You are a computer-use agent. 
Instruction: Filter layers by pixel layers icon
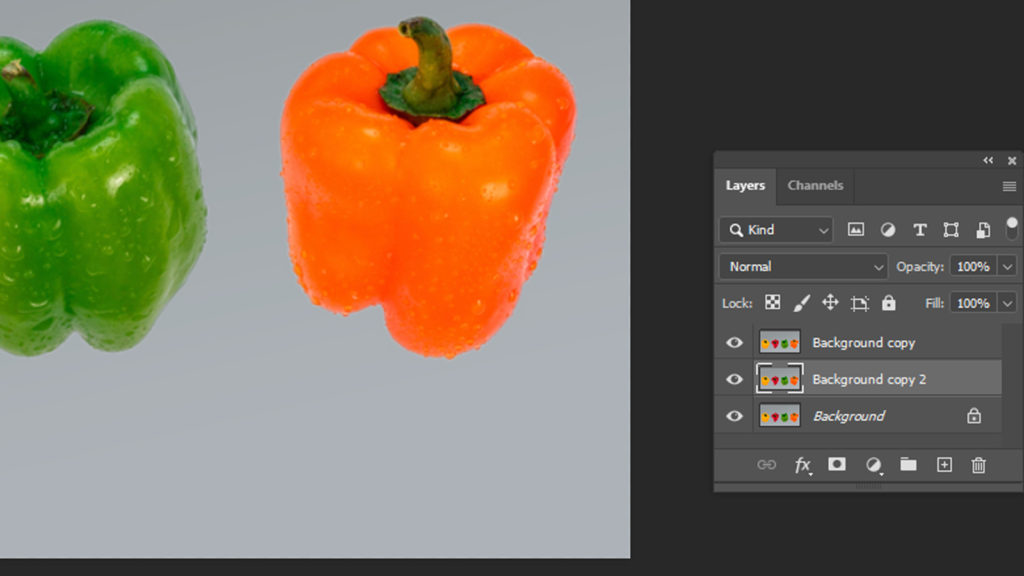coord(856,229)
